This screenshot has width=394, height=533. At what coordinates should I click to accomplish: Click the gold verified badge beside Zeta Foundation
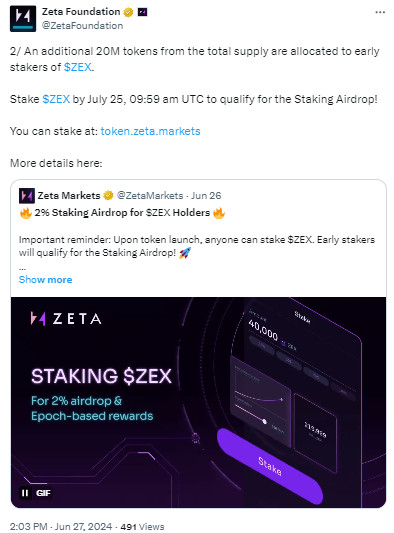coord(128,12)
